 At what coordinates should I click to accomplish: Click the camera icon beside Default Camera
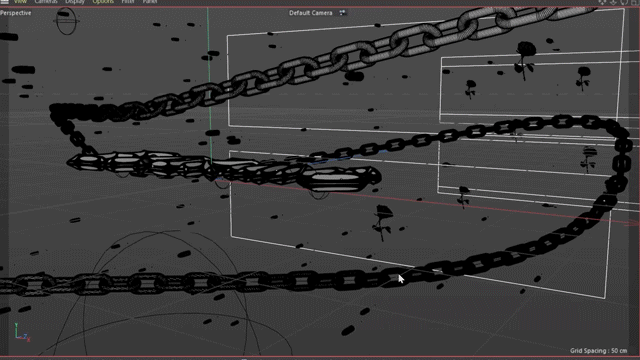pyautogui.click(x=343, y=13)
